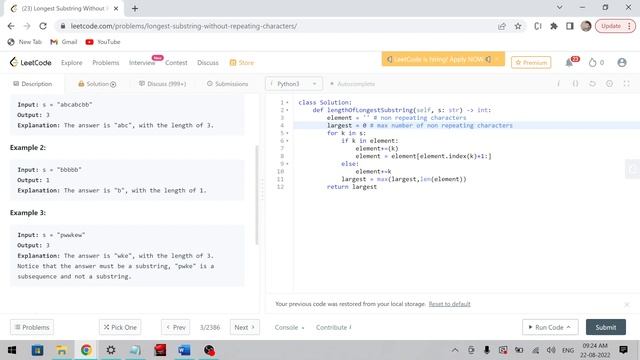Viewport: 640px width, 360px height.
Task: Open Chrome tab search chevron
Action: (560, 7)
